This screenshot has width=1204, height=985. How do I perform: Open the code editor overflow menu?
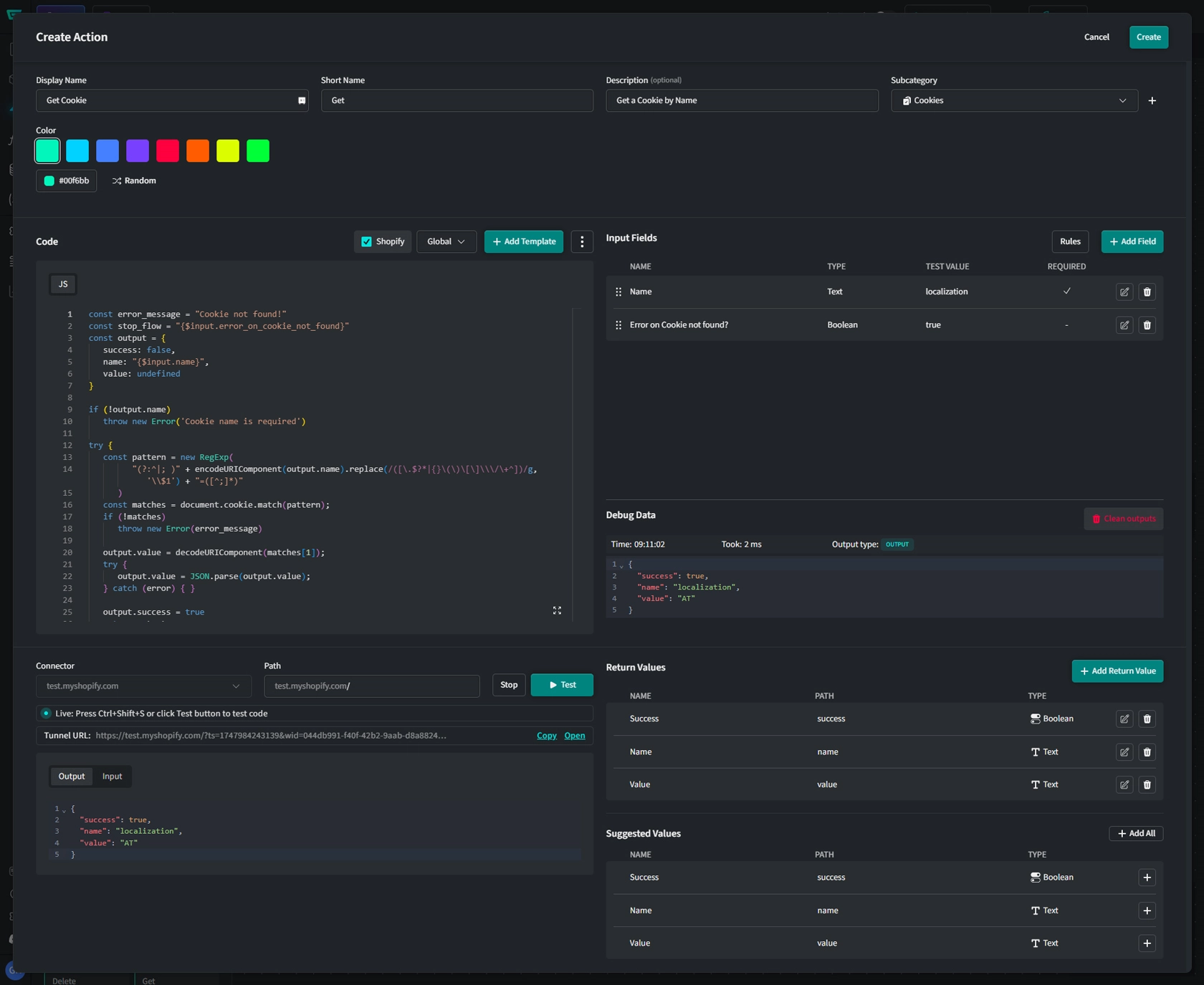coord(581,241)
